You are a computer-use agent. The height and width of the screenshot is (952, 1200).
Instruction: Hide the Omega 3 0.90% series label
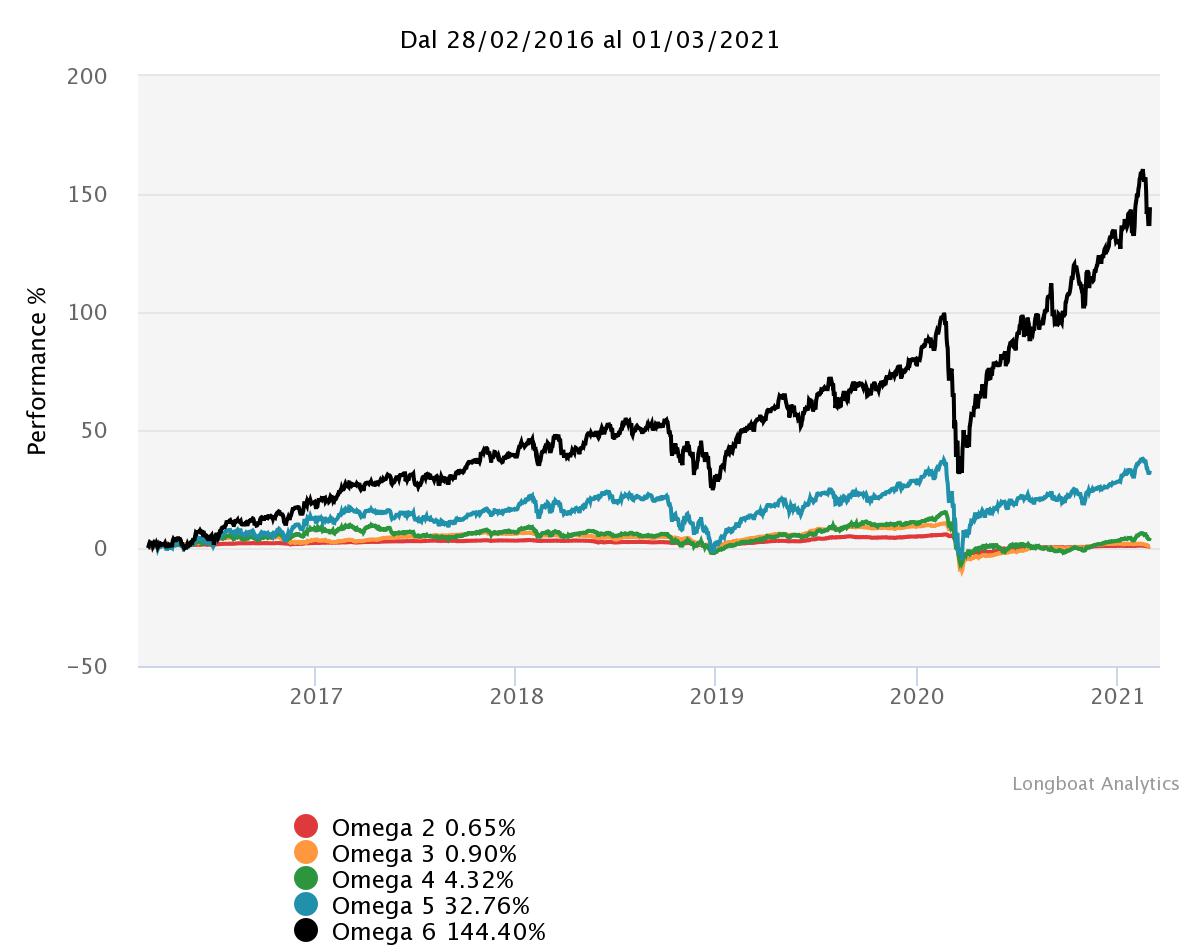click(424, 854)
